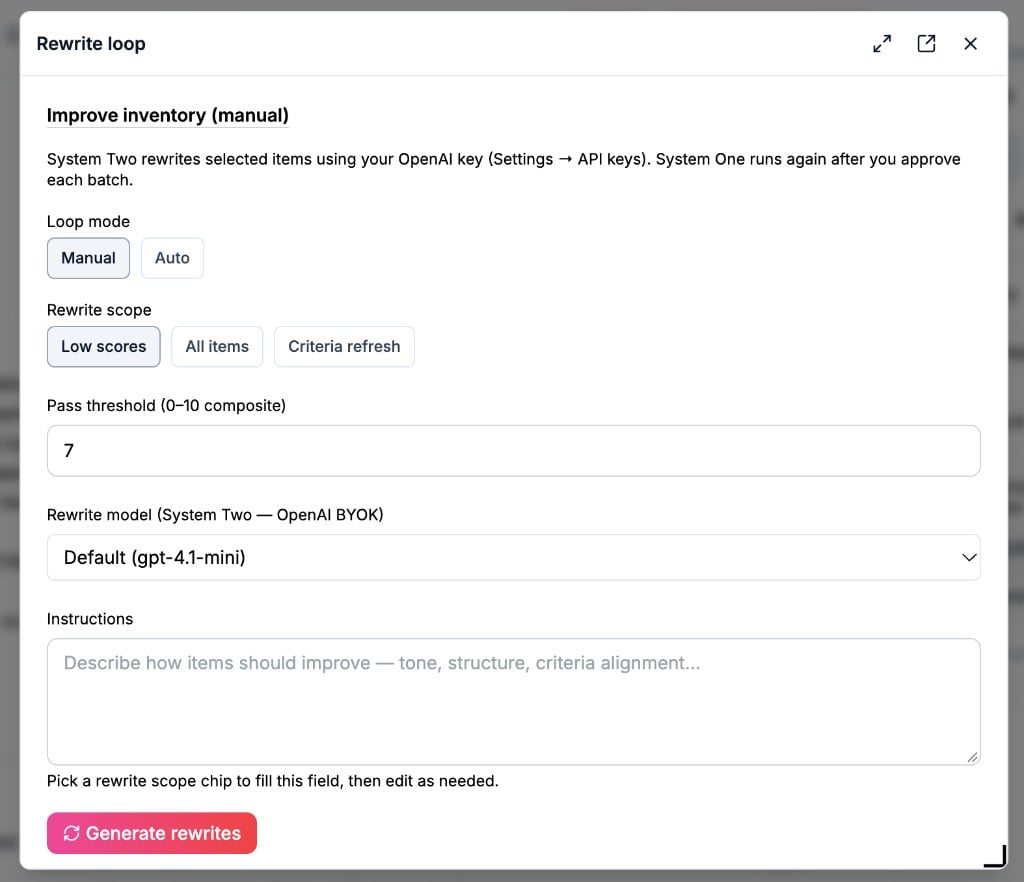Click the Rewrite loop title text

91,44
